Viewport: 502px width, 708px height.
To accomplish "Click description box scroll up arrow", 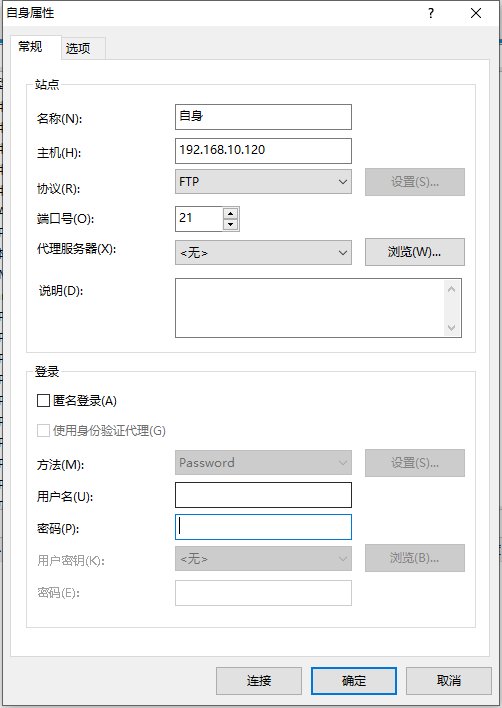I will (451, 289).
